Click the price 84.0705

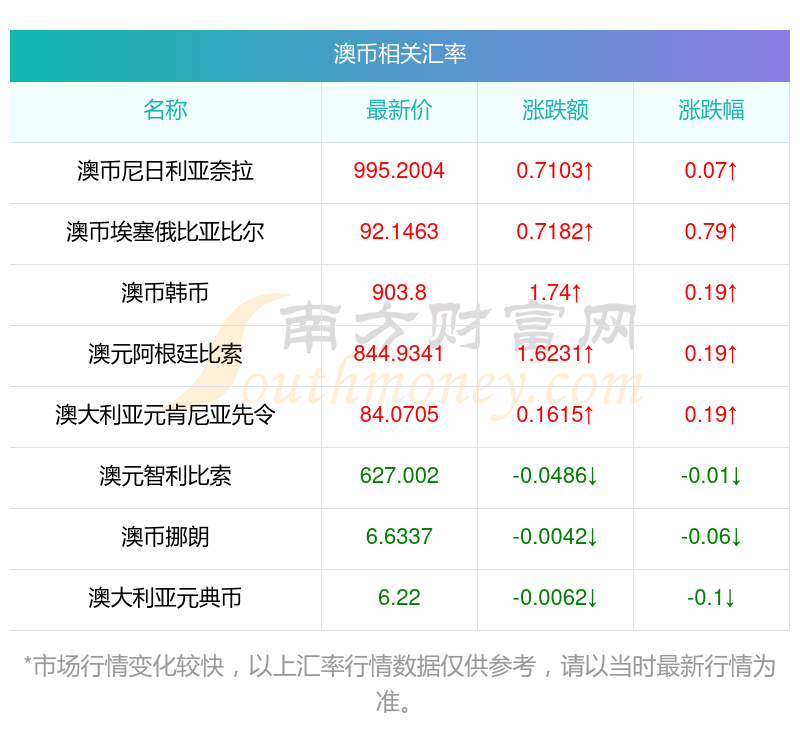(399, 415)
